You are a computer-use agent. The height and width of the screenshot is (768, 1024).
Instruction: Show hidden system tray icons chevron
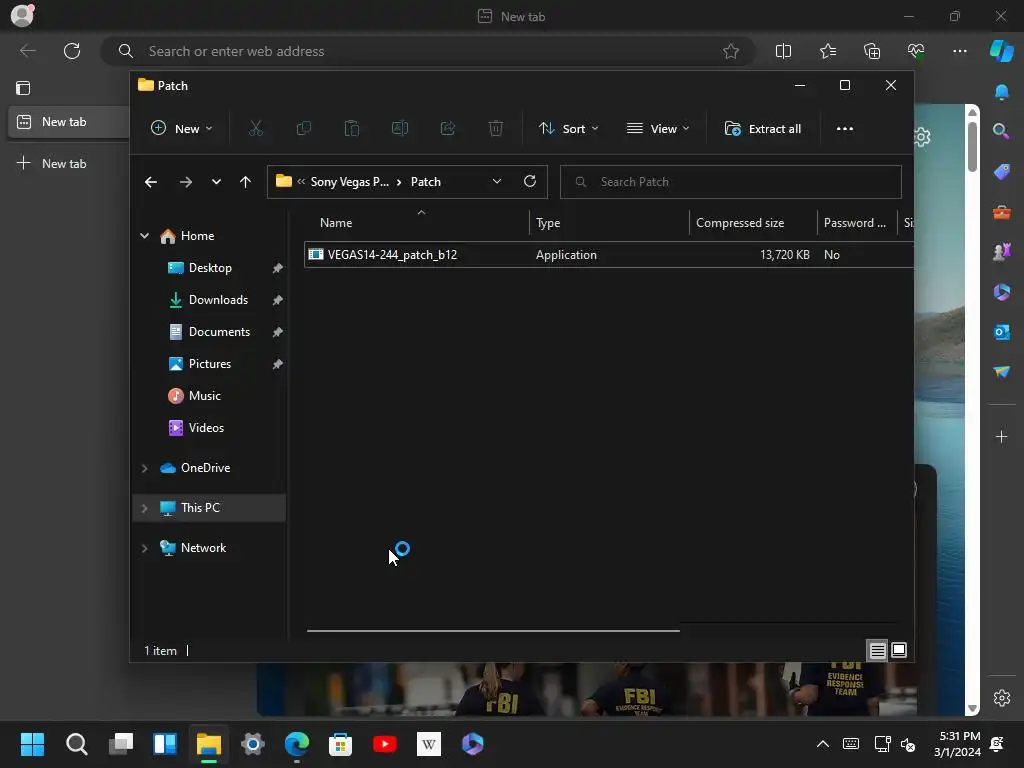[823, 744]
